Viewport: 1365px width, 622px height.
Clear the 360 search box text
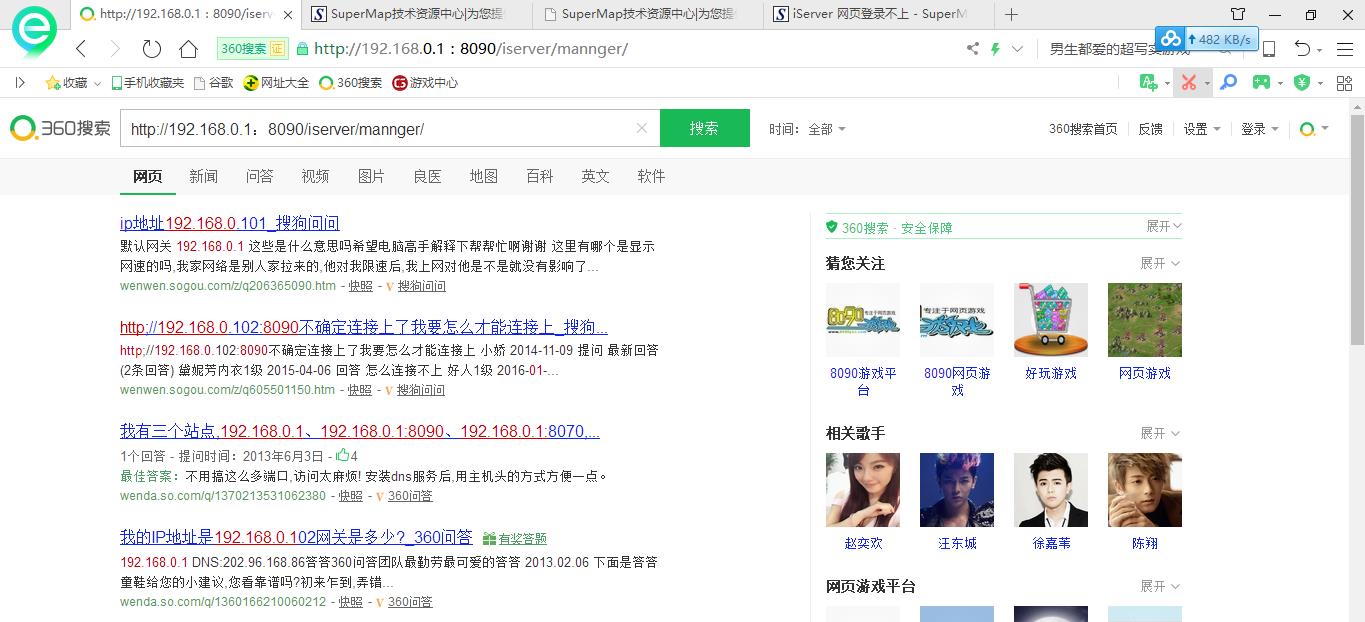point(641,128)
